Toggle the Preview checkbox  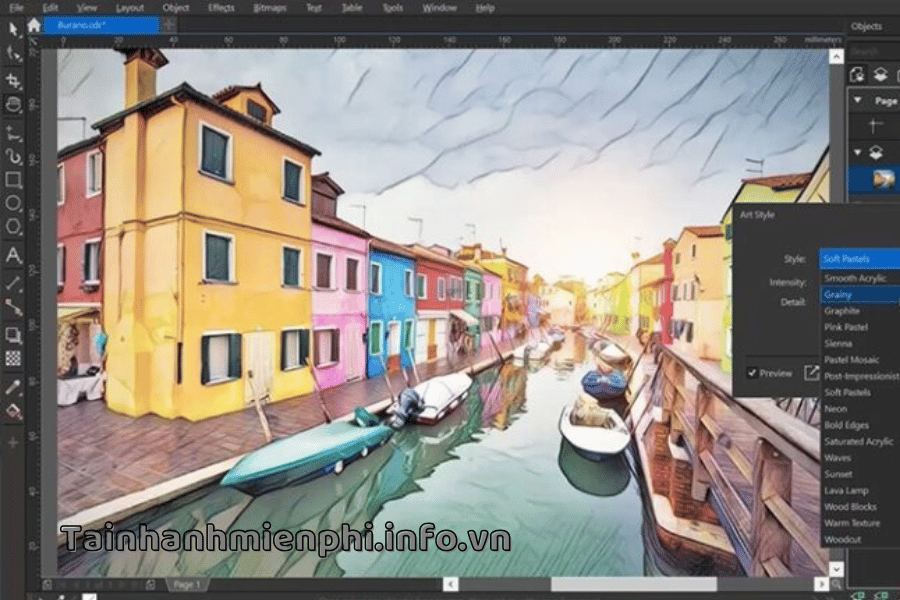753,373
